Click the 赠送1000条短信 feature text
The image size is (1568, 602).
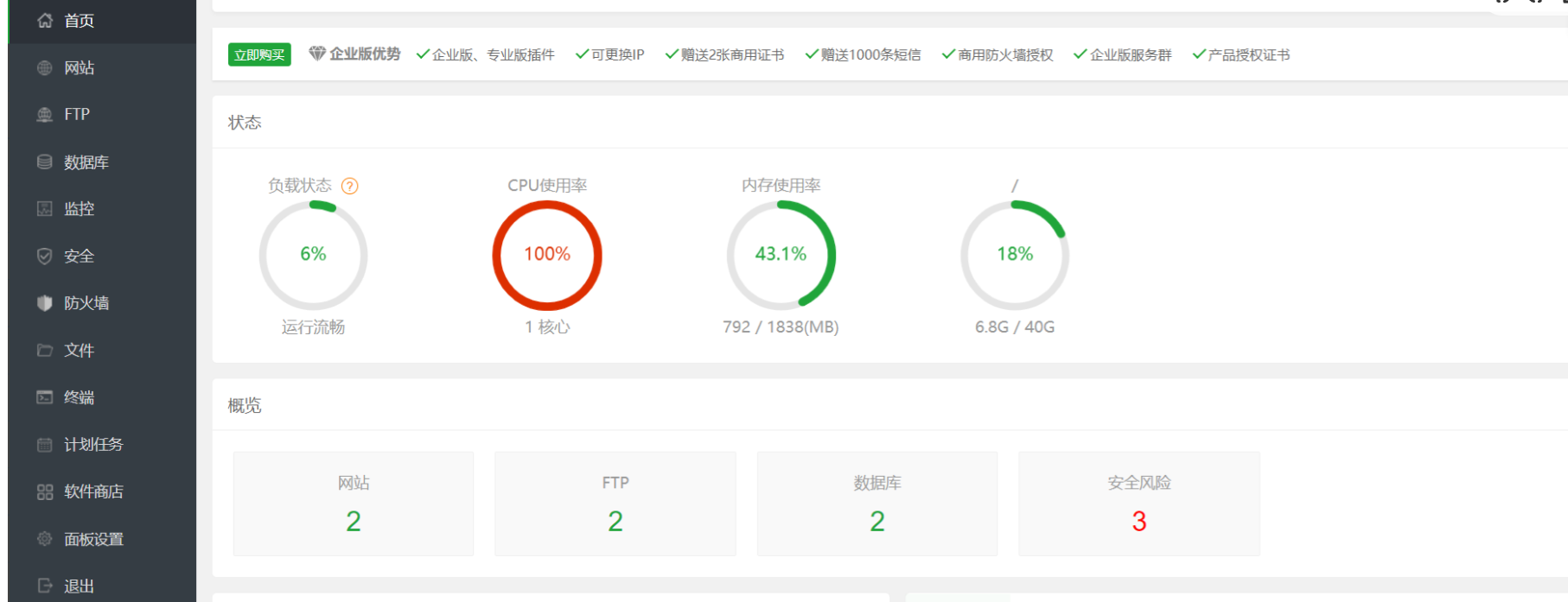[870, 54]
